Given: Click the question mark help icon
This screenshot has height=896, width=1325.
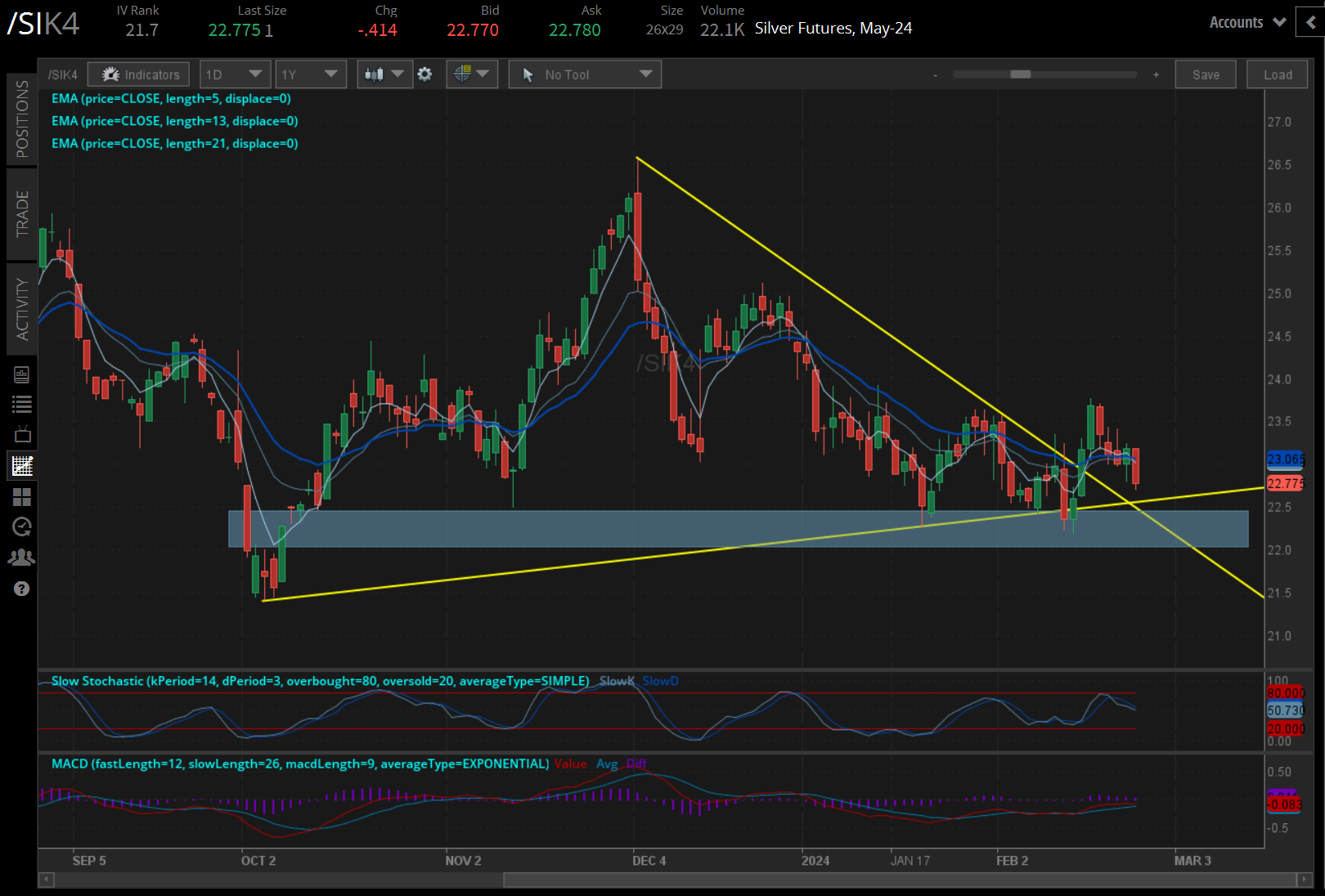Looking at the screenshot, I should 22,589.
